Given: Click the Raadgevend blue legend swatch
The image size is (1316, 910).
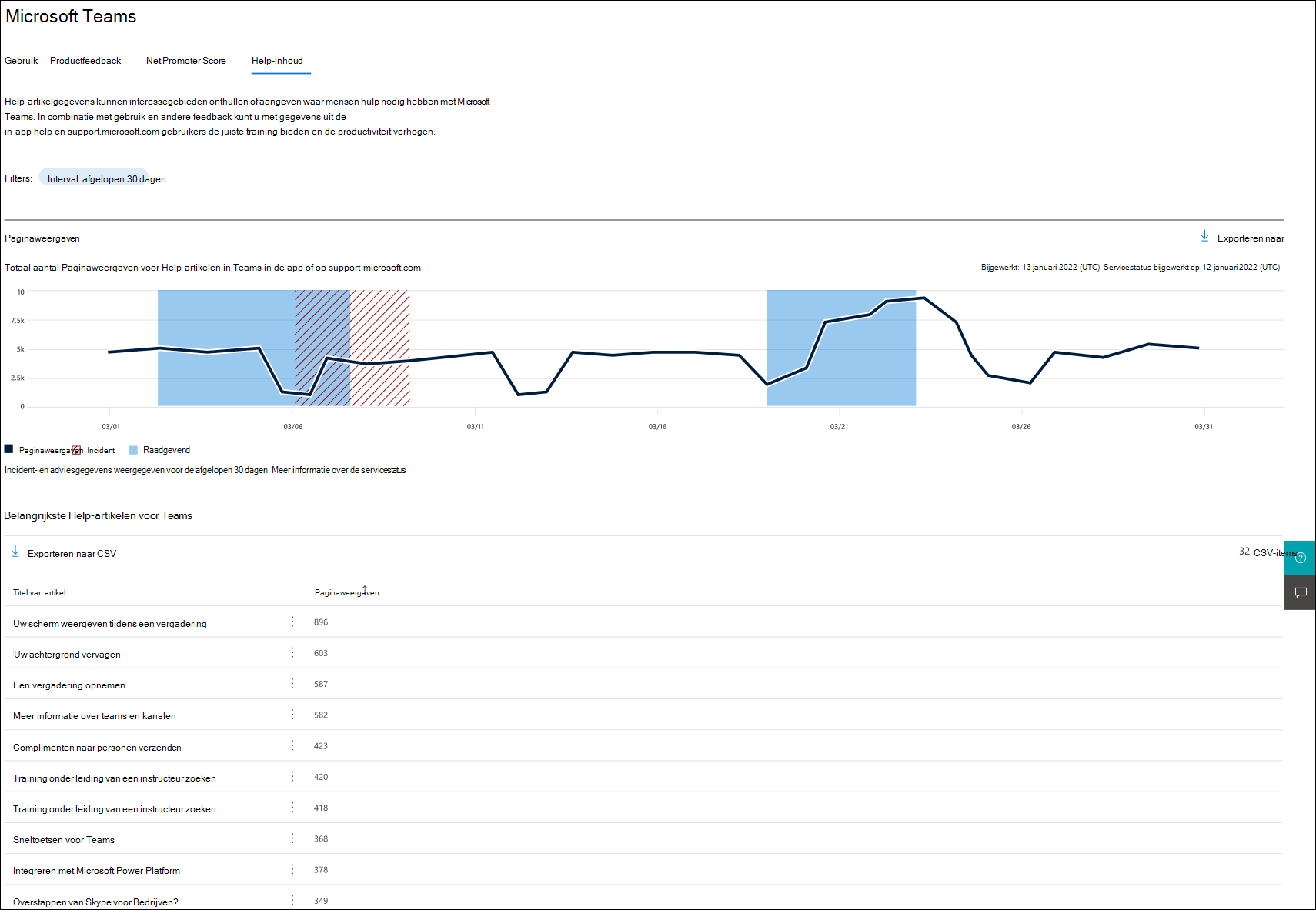Looking at the screenshot, I should coord(133,450).
